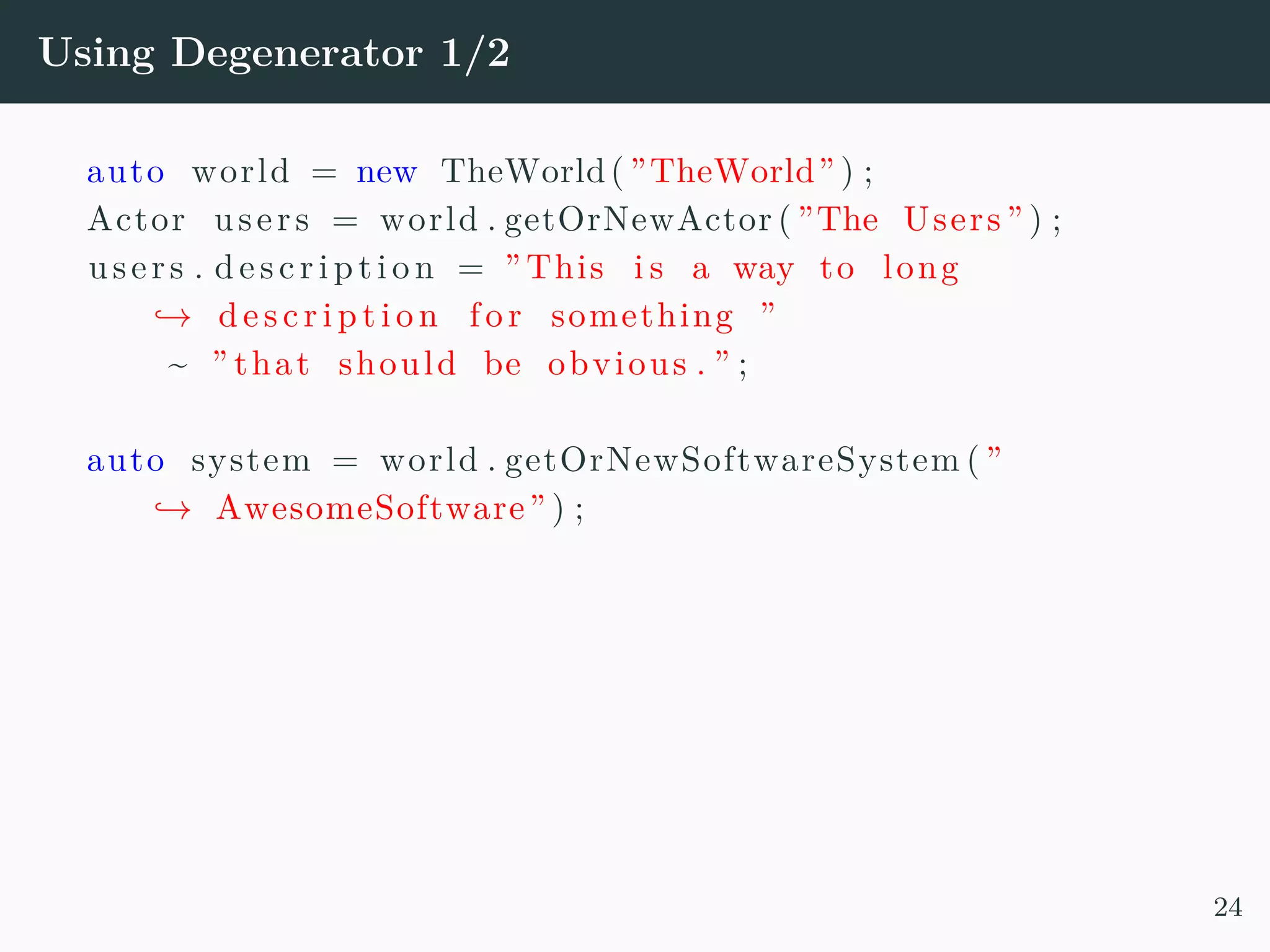Image resolution: width=1270 pixels, height=952 pixels.
Task: Click the "TheWorld(" constructor name
Action: pyautogui.click(x=531, y=172)
